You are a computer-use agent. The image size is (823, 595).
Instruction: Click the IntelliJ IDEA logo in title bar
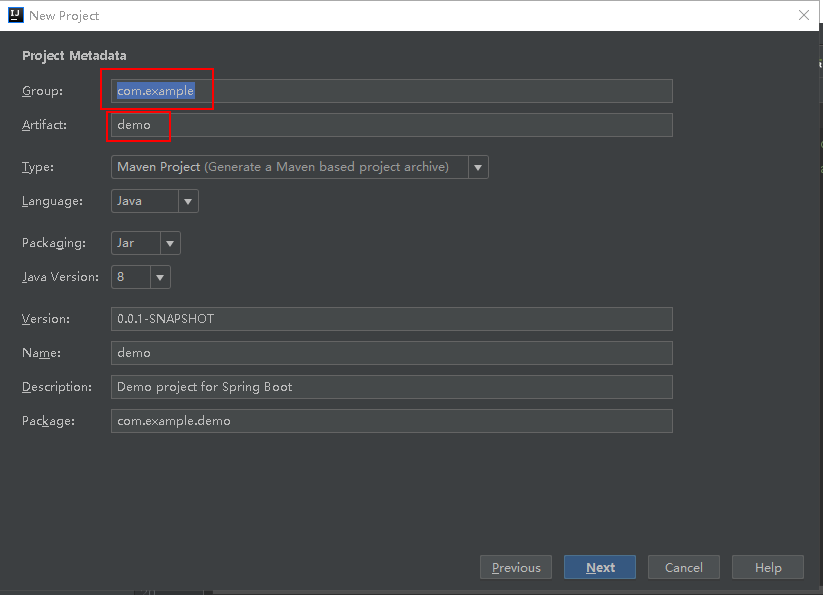[x=16, y=15]
